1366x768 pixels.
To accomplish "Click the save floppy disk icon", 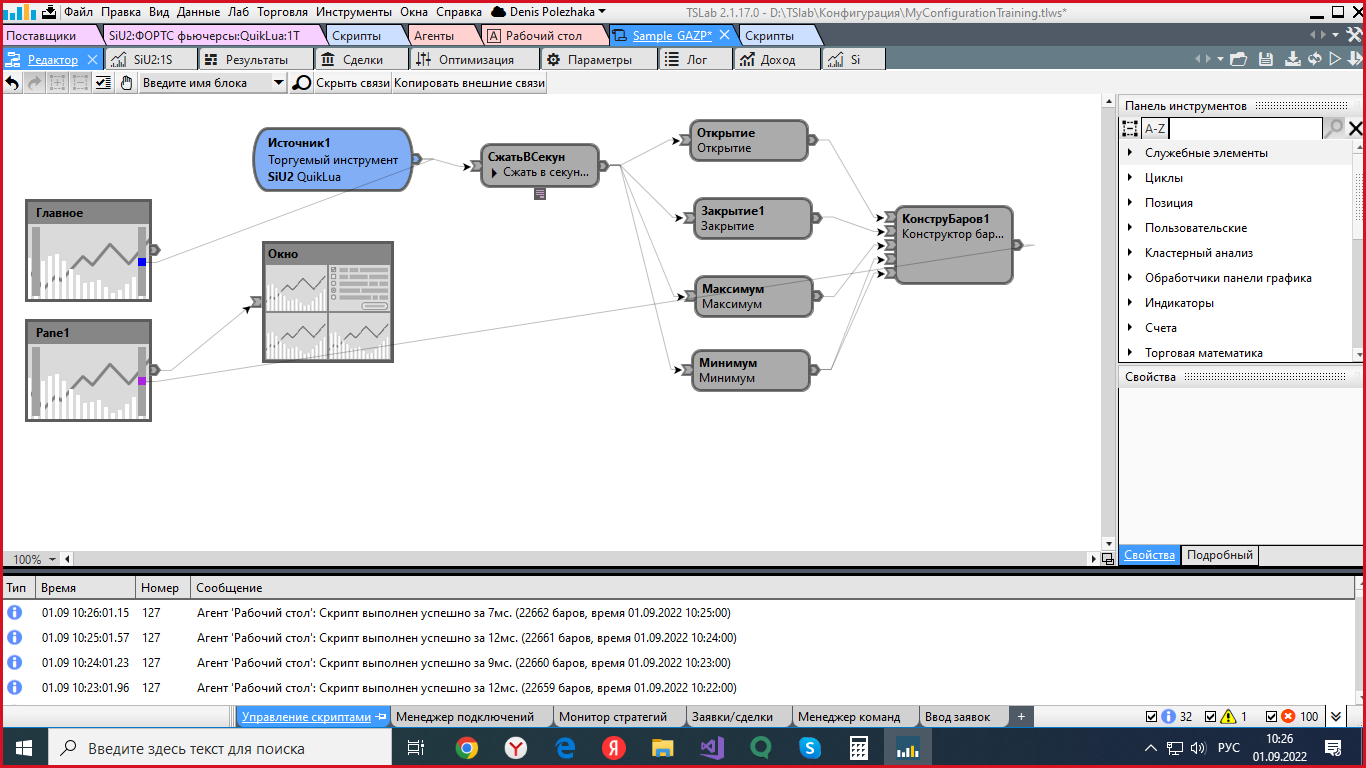I will (1265, 60).
